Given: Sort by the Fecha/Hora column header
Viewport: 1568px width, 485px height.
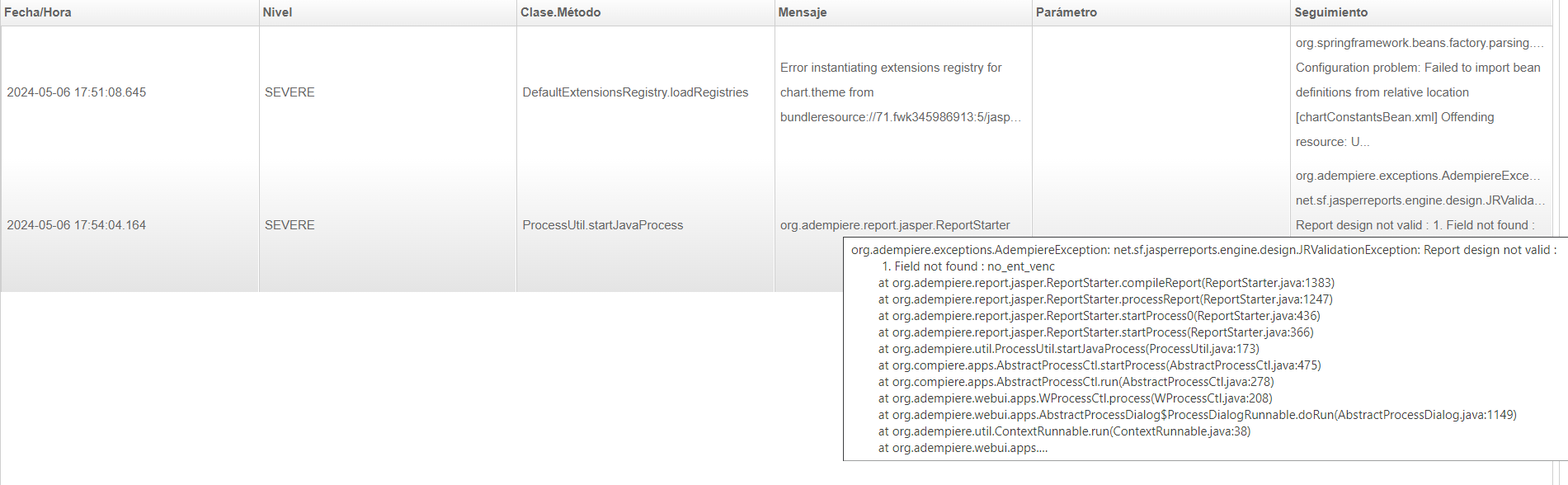Looking at the screenshot, I should [38, 12].
